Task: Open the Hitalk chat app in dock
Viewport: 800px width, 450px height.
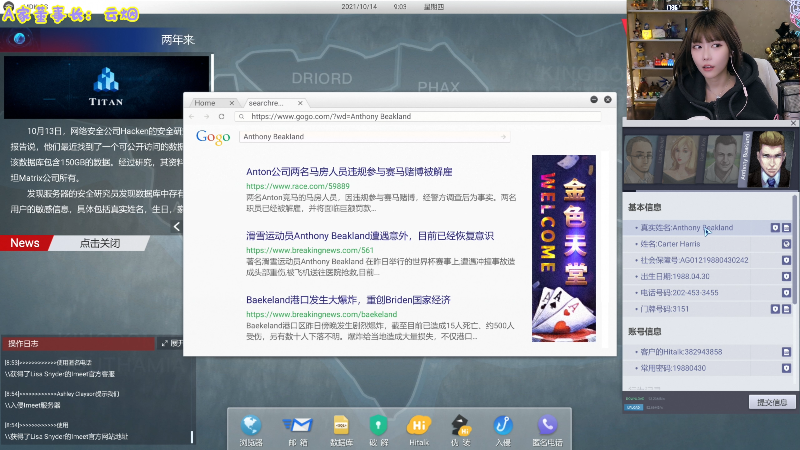Action: tap(419, 431)
